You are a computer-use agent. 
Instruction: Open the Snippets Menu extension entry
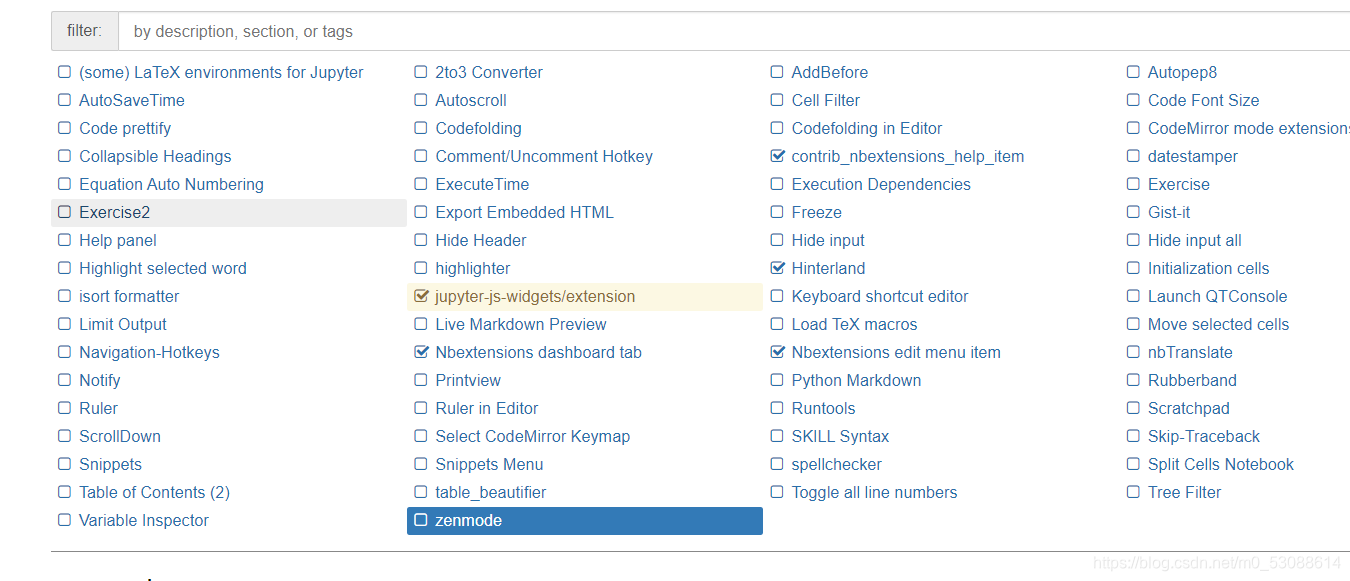(489, 464)
